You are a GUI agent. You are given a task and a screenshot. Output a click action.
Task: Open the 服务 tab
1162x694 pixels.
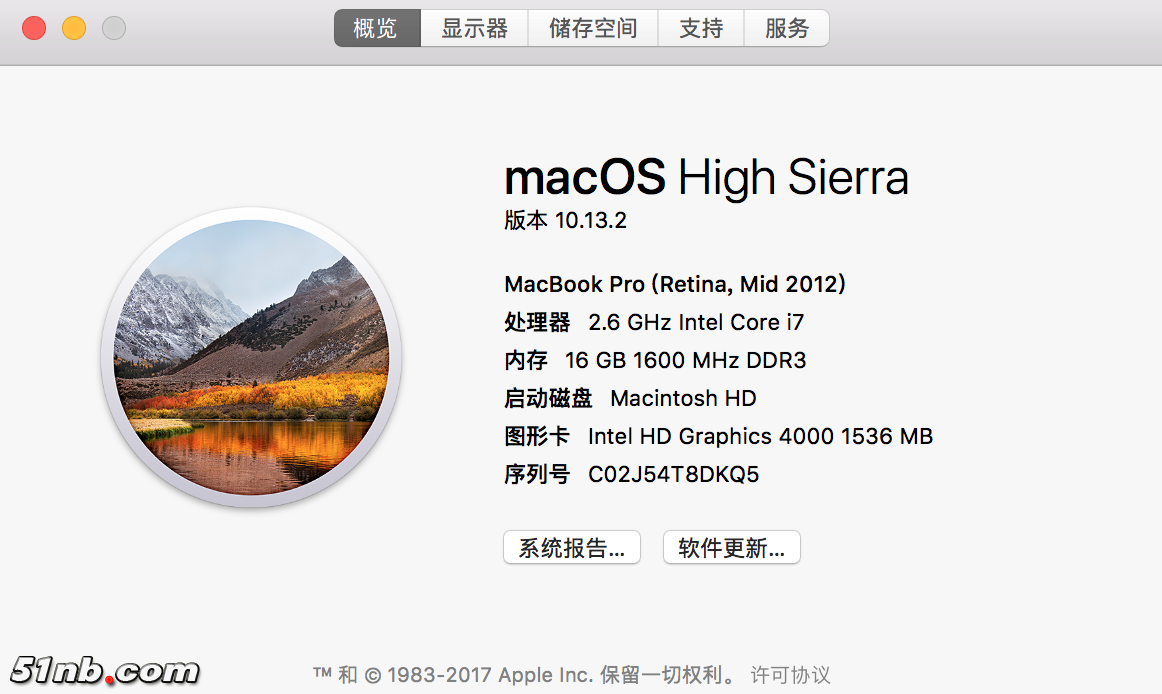pos(787,29)
